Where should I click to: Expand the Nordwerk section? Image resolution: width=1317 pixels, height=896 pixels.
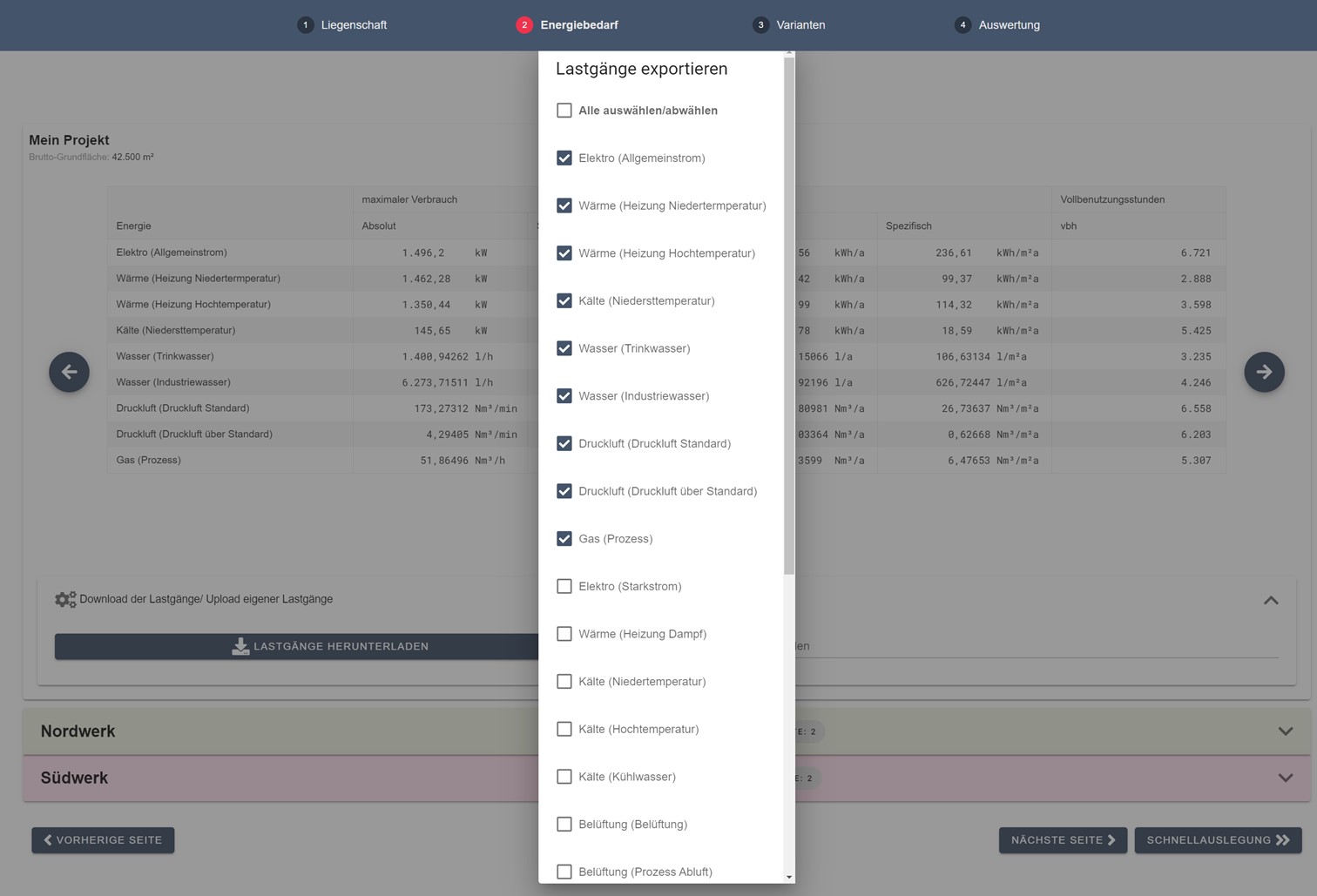[x=1285, y=731]
